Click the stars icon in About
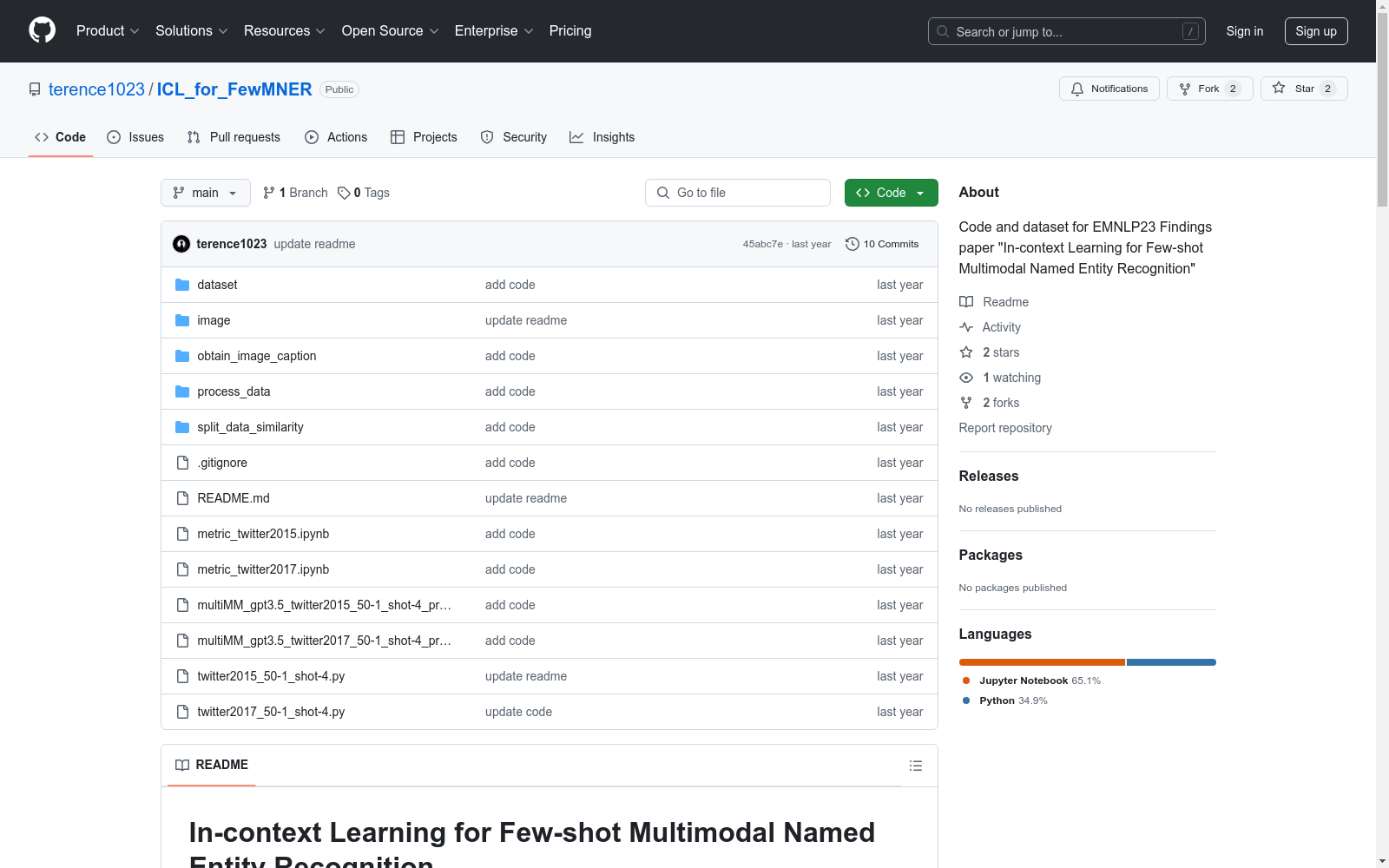Screen dimensions: 1389x868 [966, 352]
